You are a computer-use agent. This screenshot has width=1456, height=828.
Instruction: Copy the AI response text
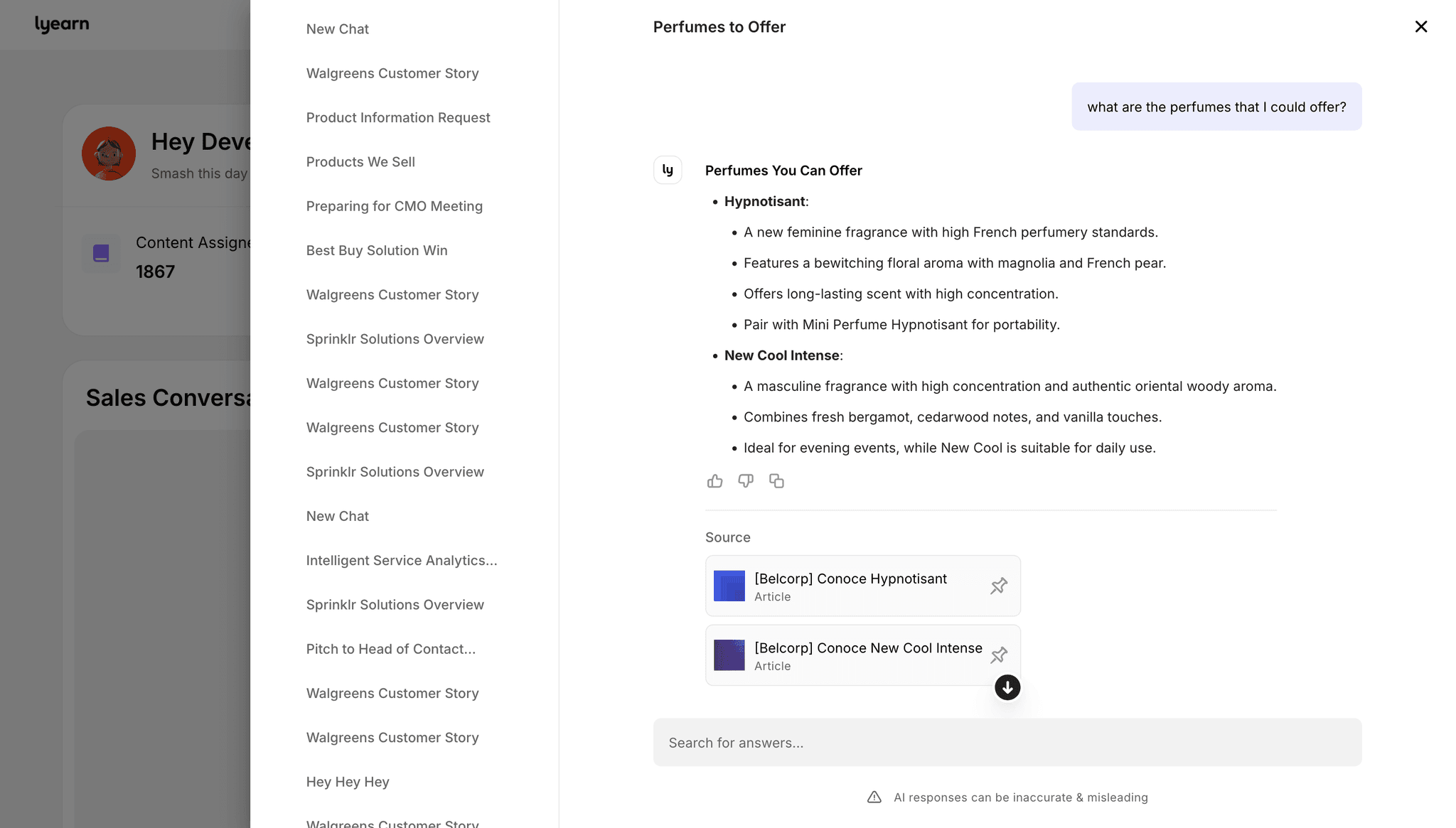point(776,481)
